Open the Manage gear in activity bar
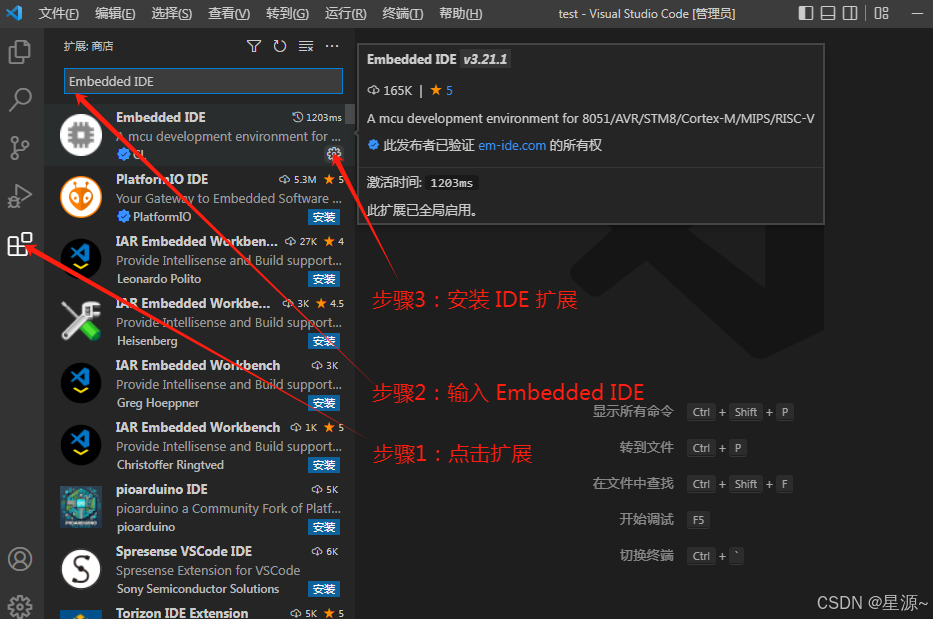The width and height of the screenshot is (933, 619). [20, 606]
